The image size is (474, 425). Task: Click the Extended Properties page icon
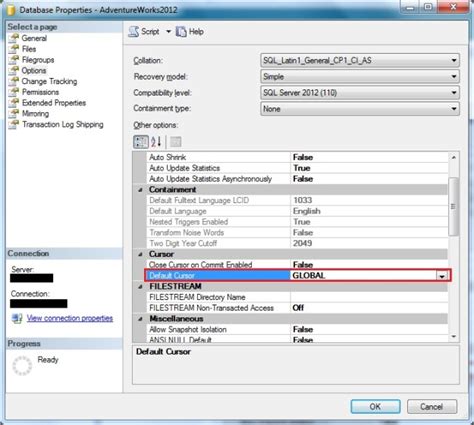click(x=14, y=102)
